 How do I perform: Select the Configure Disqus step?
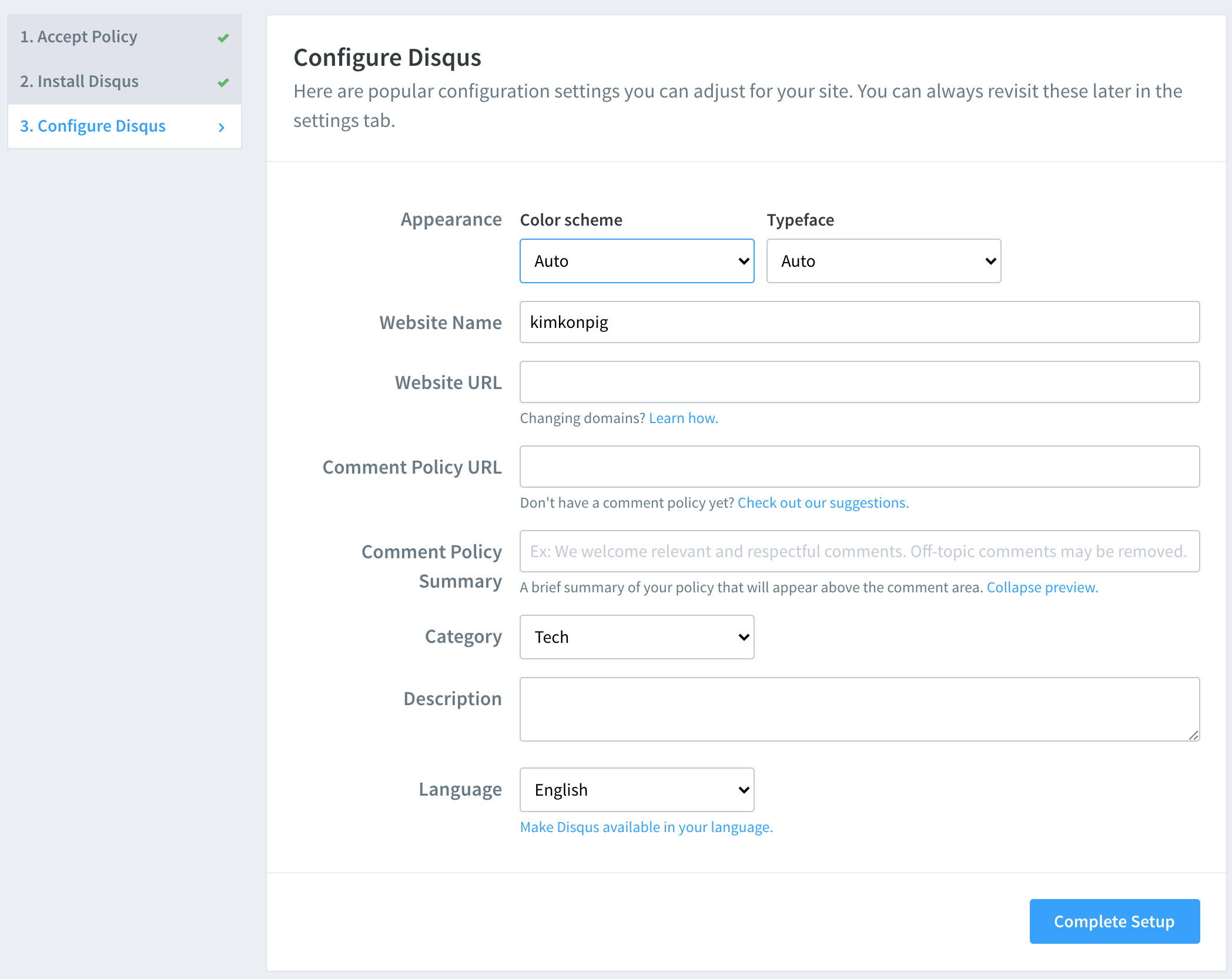pos(125,126)
